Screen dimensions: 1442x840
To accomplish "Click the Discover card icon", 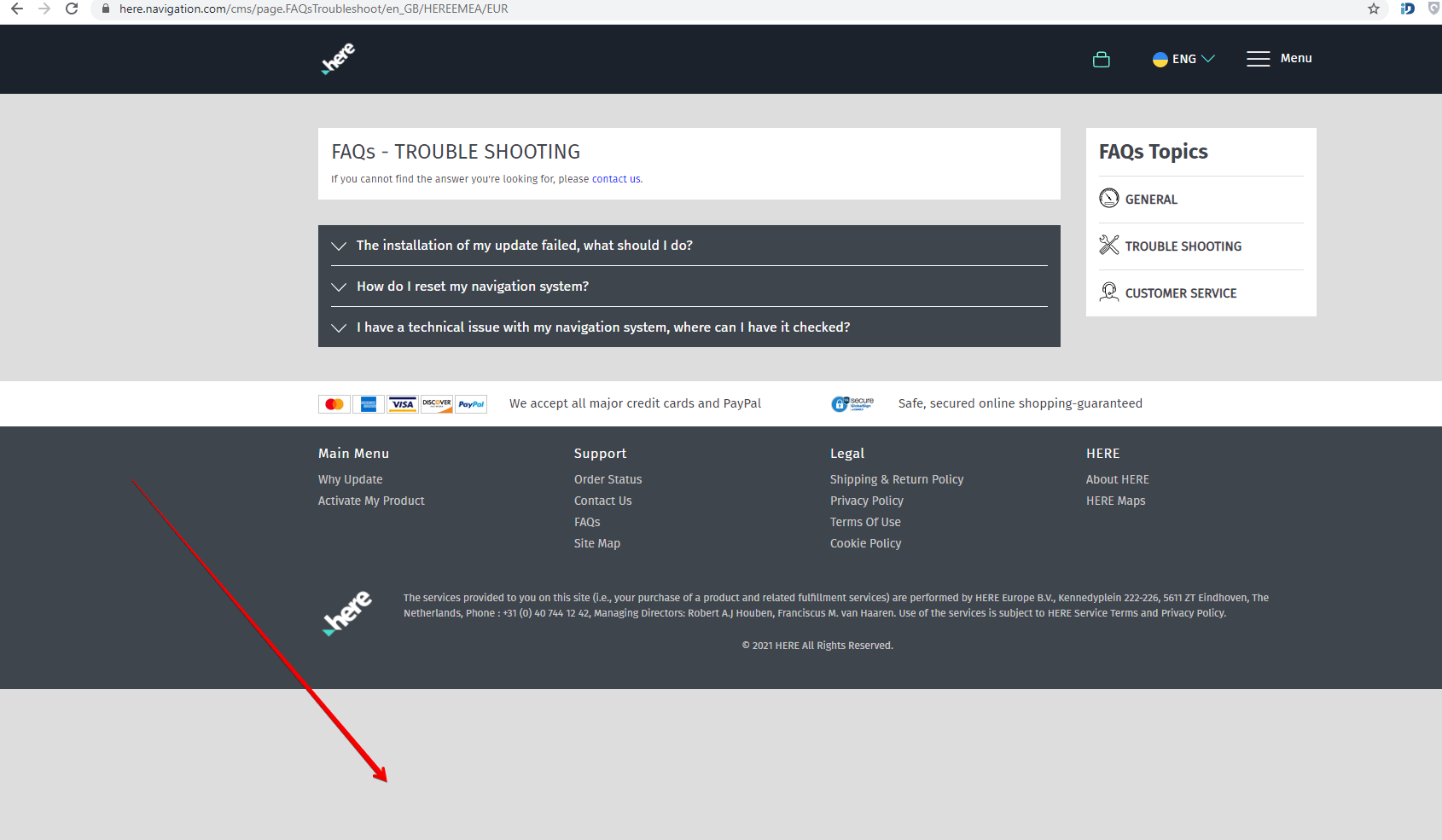I will pyautogui.click(x=437, y=404).
